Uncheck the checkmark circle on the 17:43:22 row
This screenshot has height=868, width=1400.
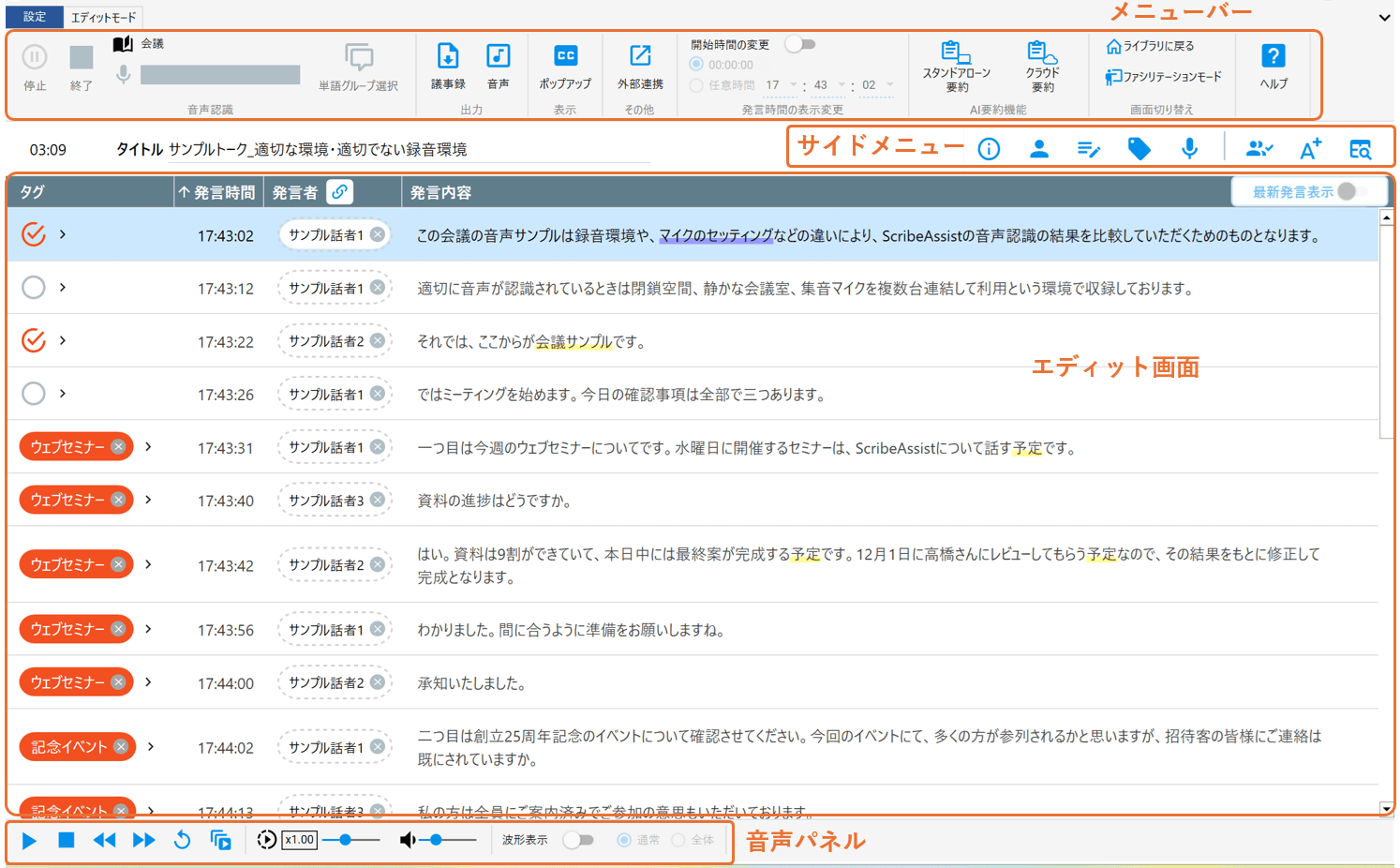[34, 340]
